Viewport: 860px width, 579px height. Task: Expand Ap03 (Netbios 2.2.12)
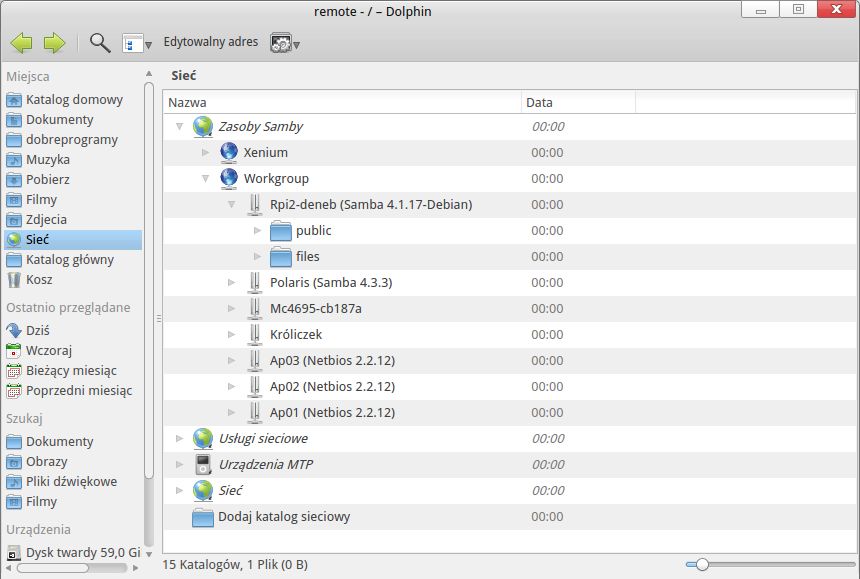click(231, 361)
